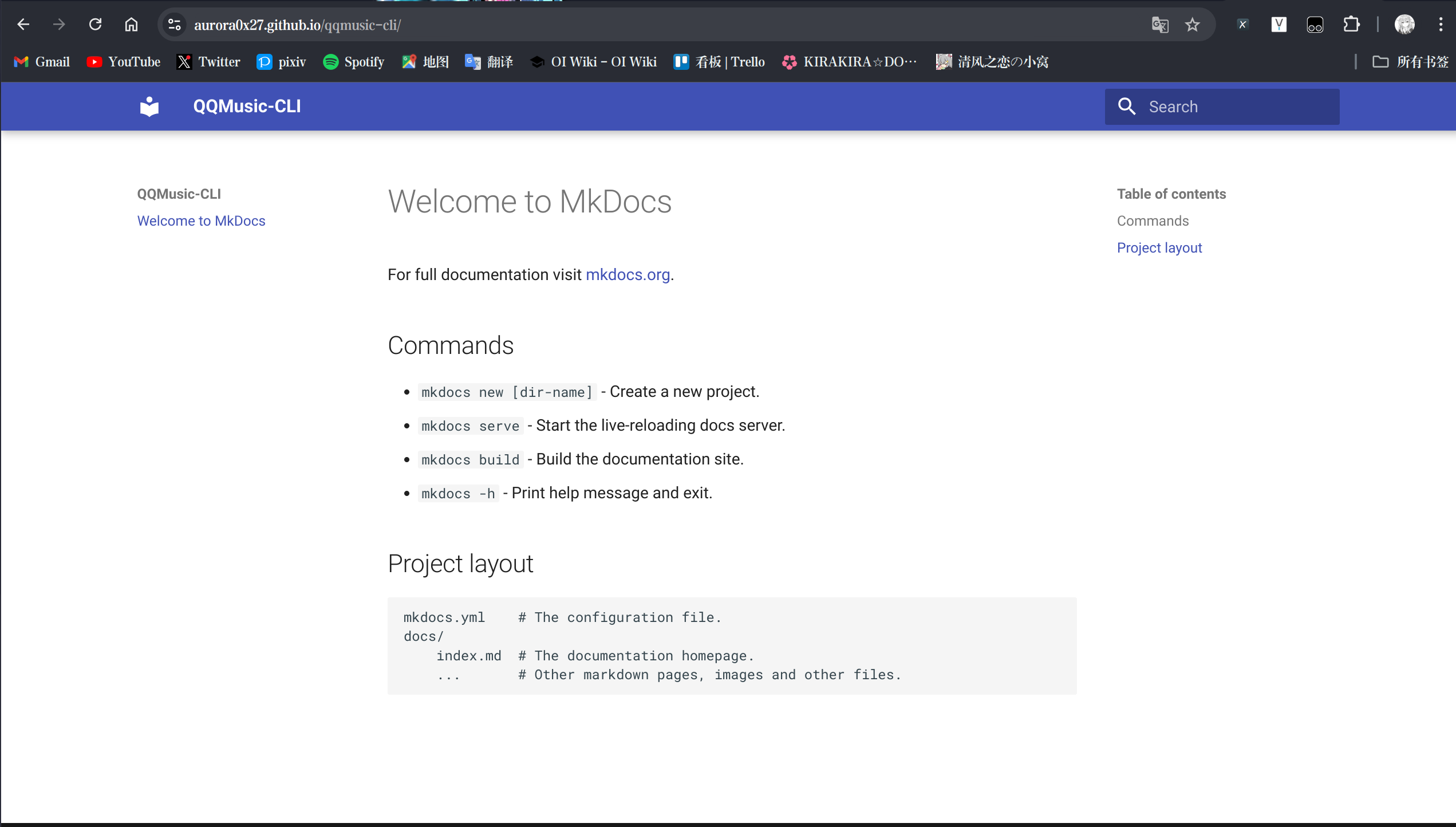Open the Gmail bookmark
Image resolution: width=1456 pixels, height=827 pixels.
(x=42, y=62)
